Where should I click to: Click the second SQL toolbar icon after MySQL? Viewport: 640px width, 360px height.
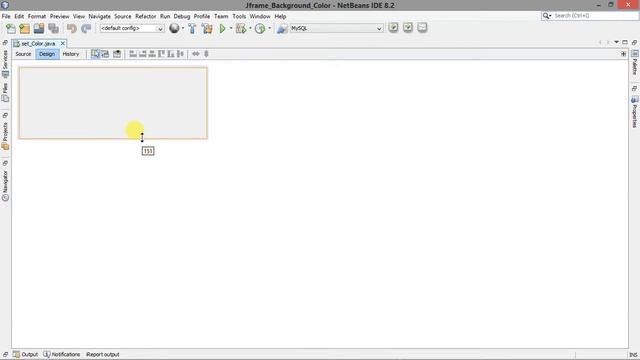click(x=408, y=27)
